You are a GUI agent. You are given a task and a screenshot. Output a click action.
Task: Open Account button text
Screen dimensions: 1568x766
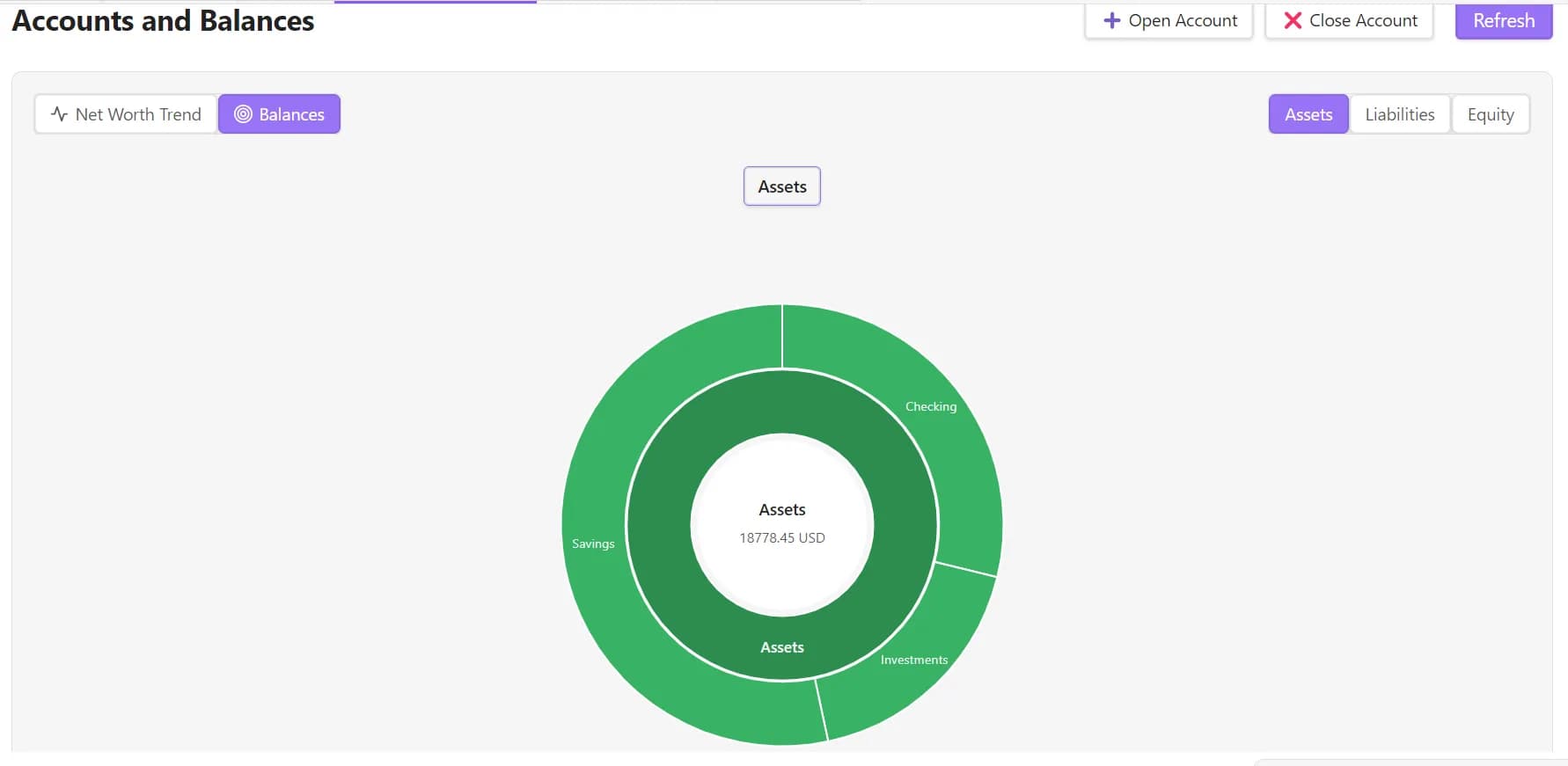[x=1183, y=20]
